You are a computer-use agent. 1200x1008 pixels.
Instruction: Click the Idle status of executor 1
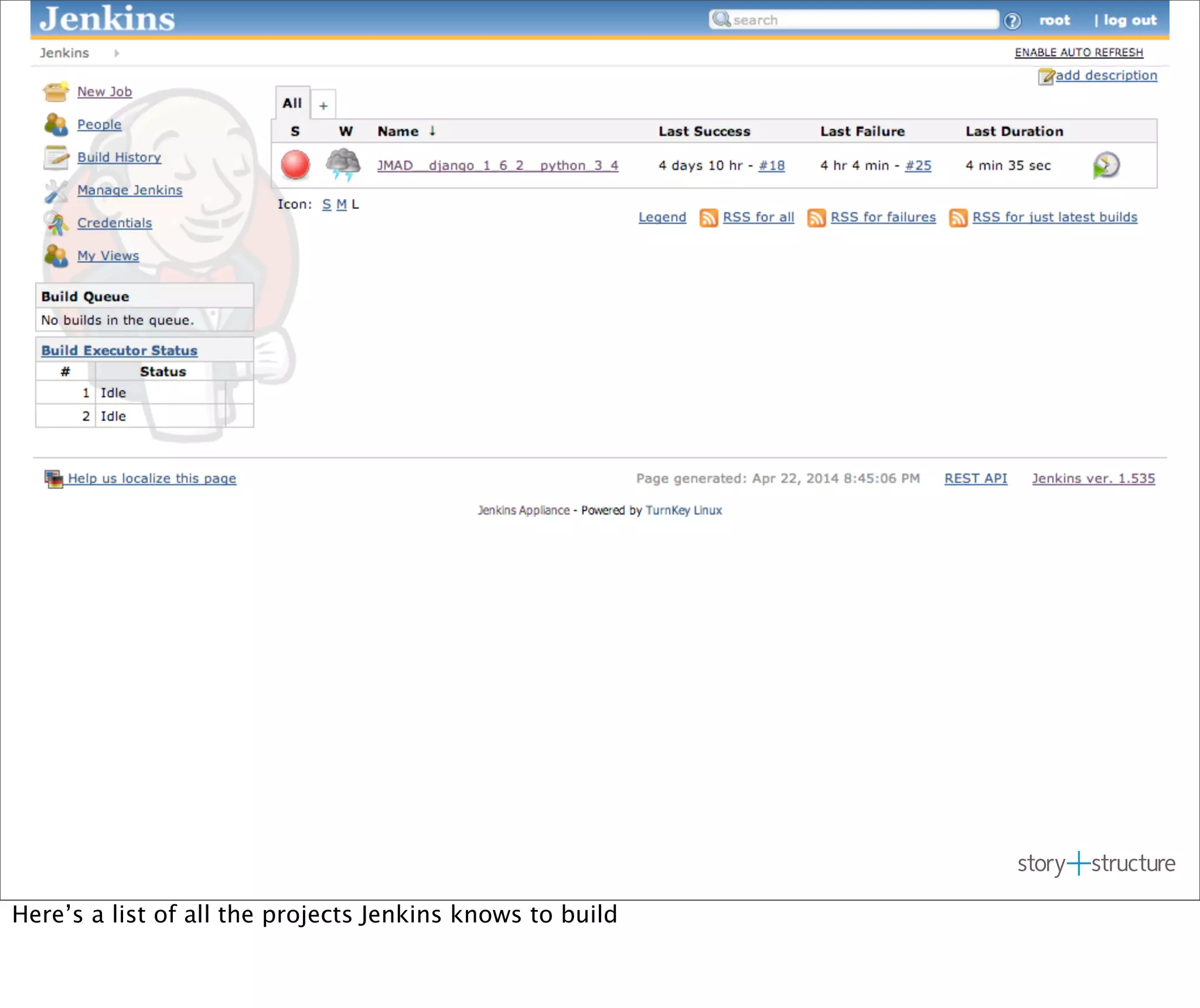click(x=113, y=393)
